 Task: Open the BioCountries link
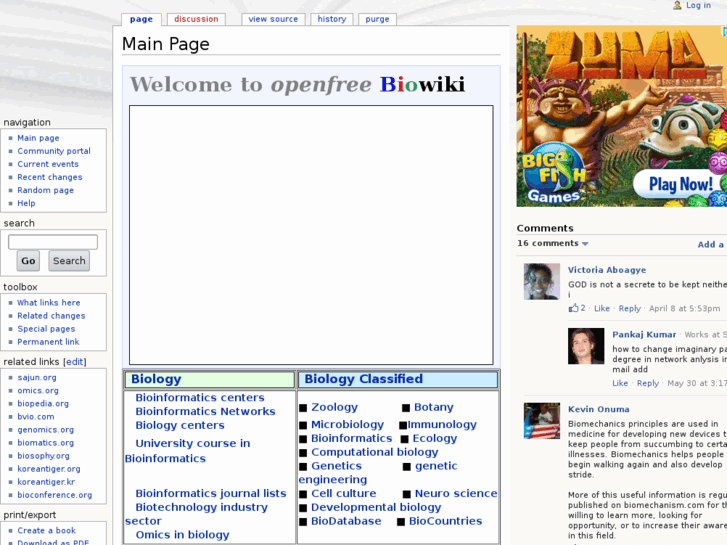[x=446, y=521]
